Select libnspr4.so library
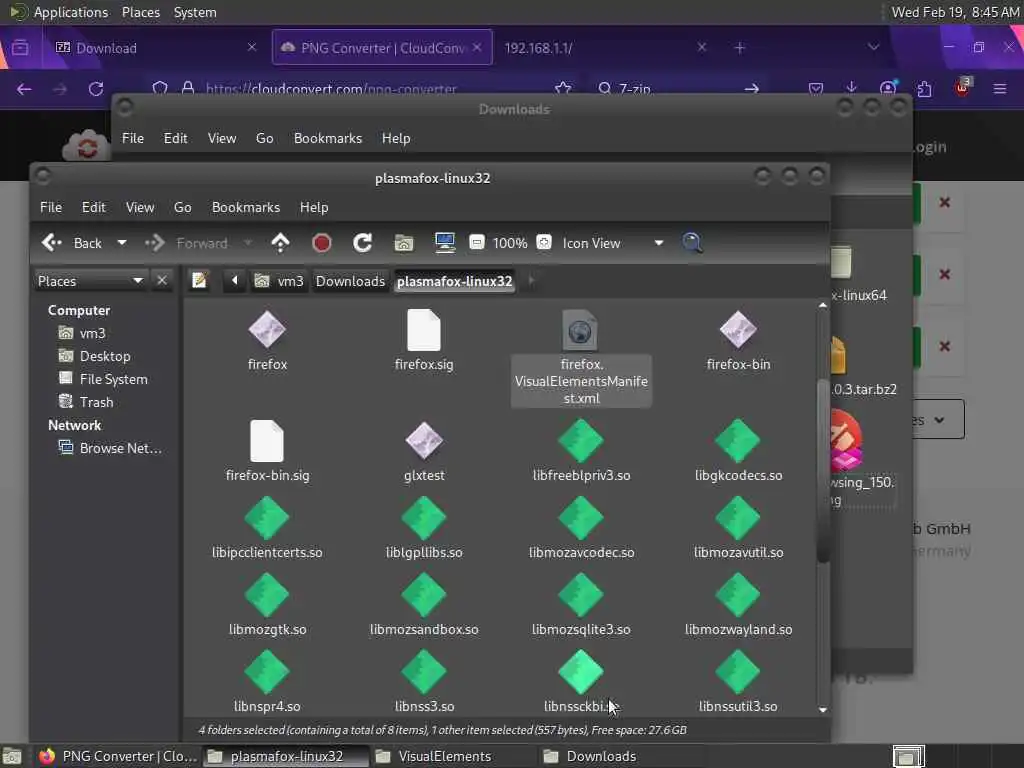The height and width of the screenshot is (768, 1024). click(x=267, y=672)
